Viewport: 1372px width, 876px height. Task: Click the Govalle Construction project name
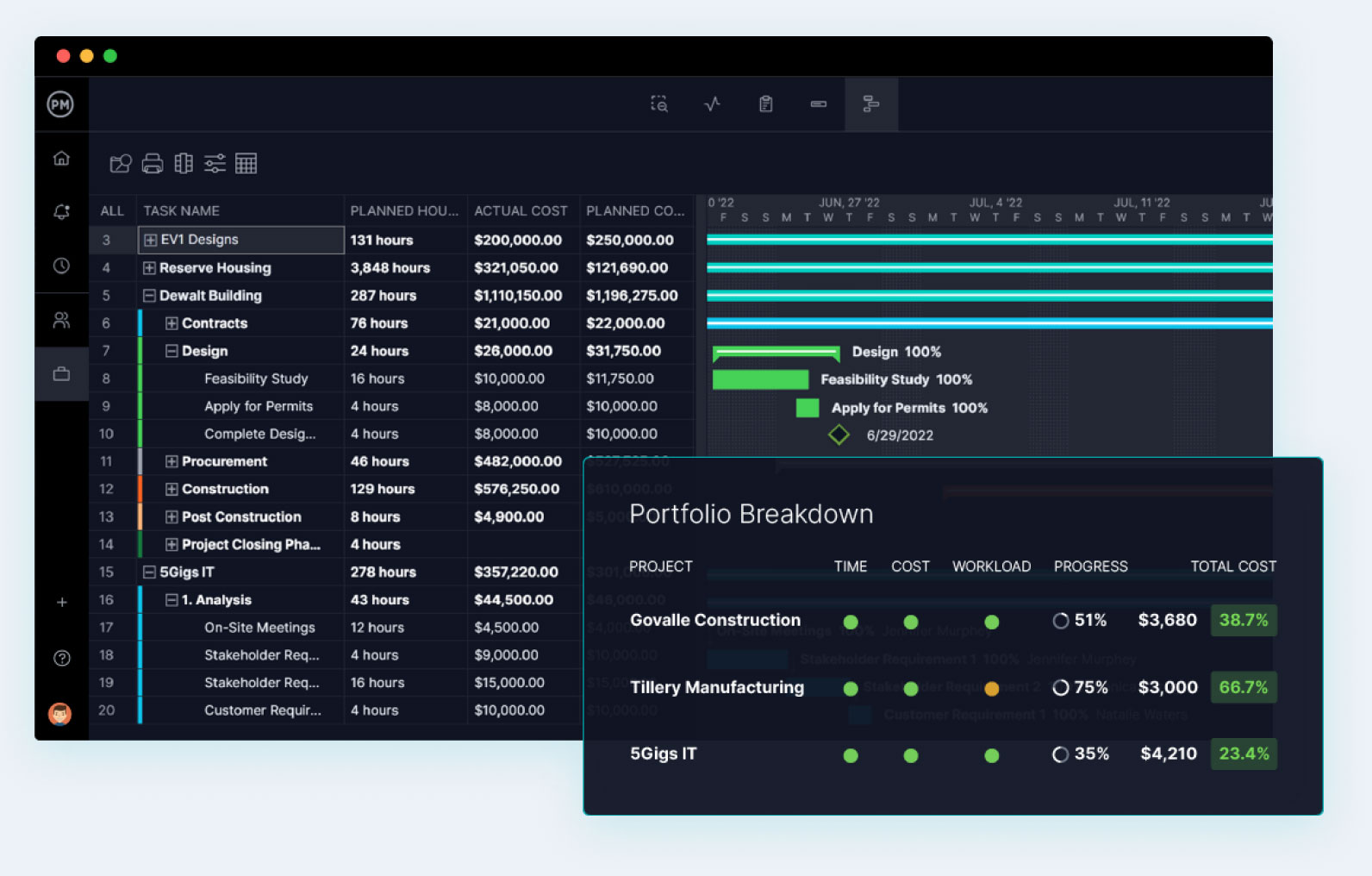click(714, 620)
